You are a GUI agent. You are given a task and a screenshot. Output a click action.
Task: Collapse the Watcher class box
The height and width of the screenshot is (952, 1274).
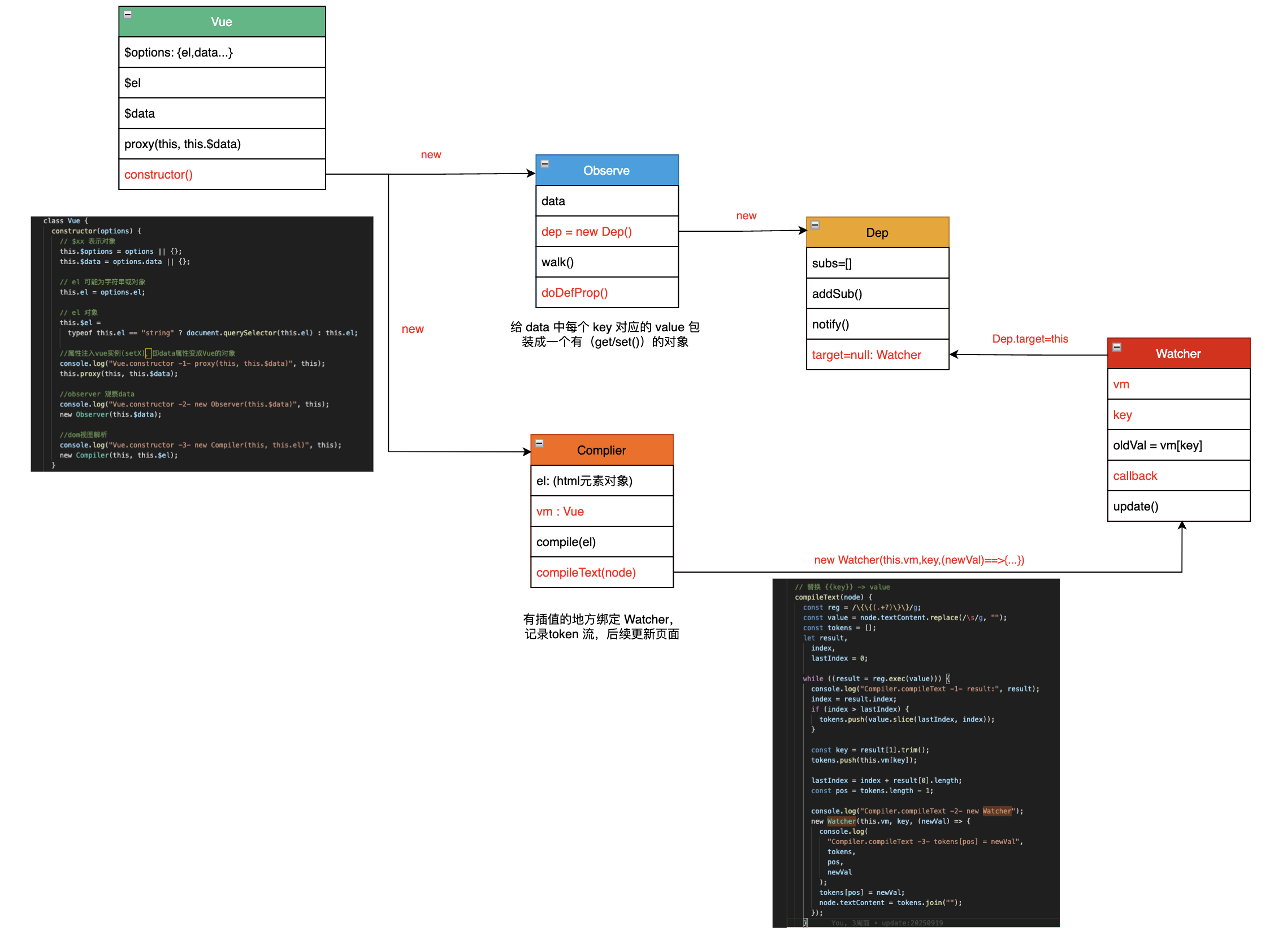pyautogui.click(x=1117, y=347)
